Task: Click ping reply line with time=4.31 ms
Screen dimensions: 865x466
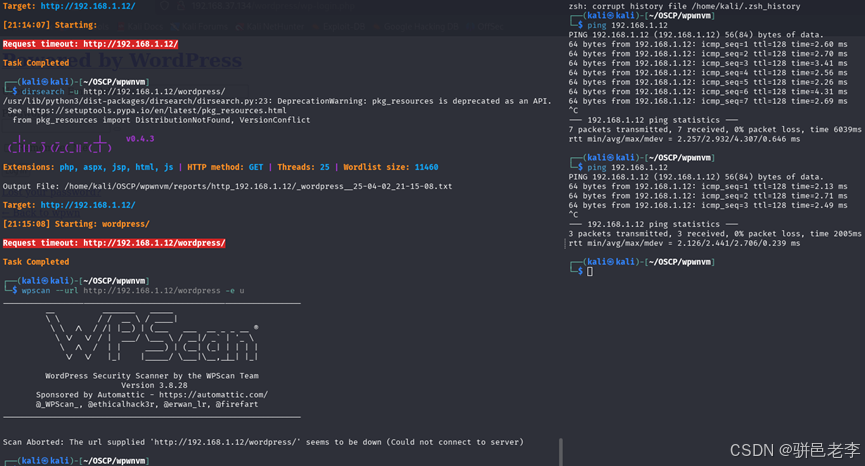Action: [x=708, y=92]
